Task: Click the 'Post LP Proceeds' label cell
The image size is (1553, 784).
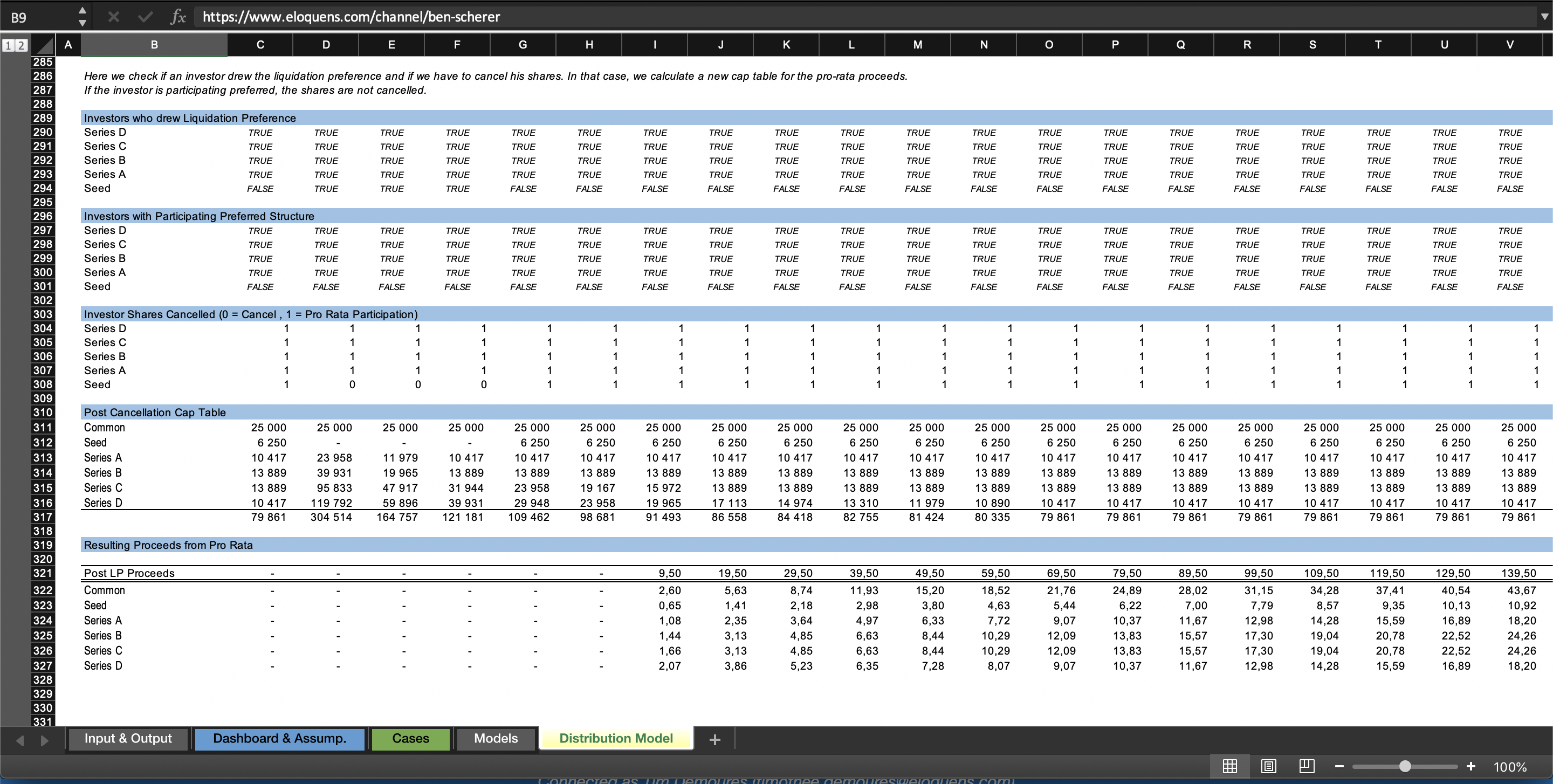Action: pyautogui.click(x=129, y=573)
